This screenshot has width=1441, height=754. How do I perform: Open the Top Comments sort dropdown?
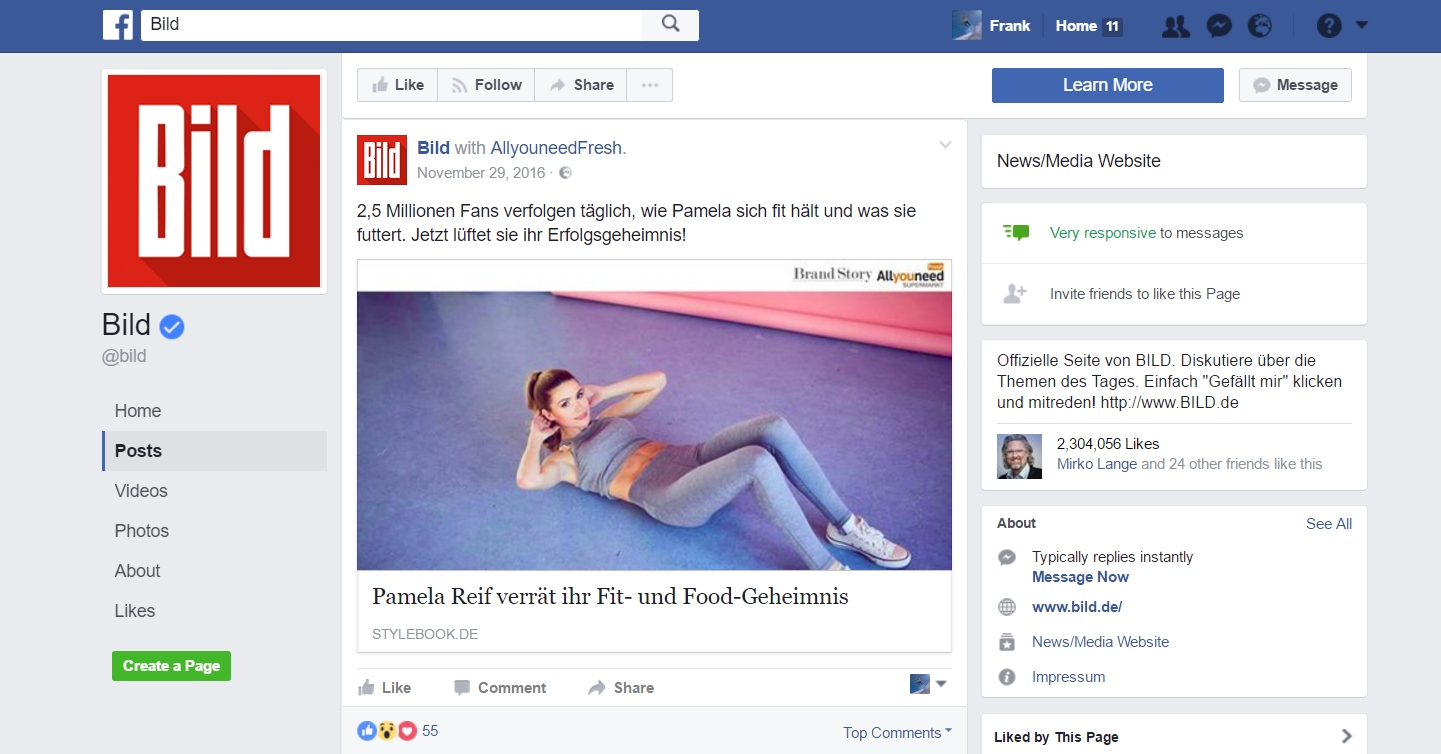(897, 733)
